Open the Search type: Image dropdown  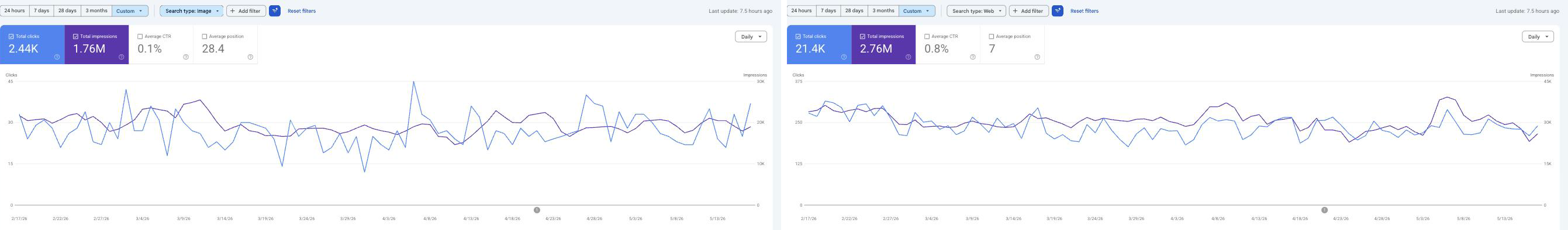click(x=192, y=11)
